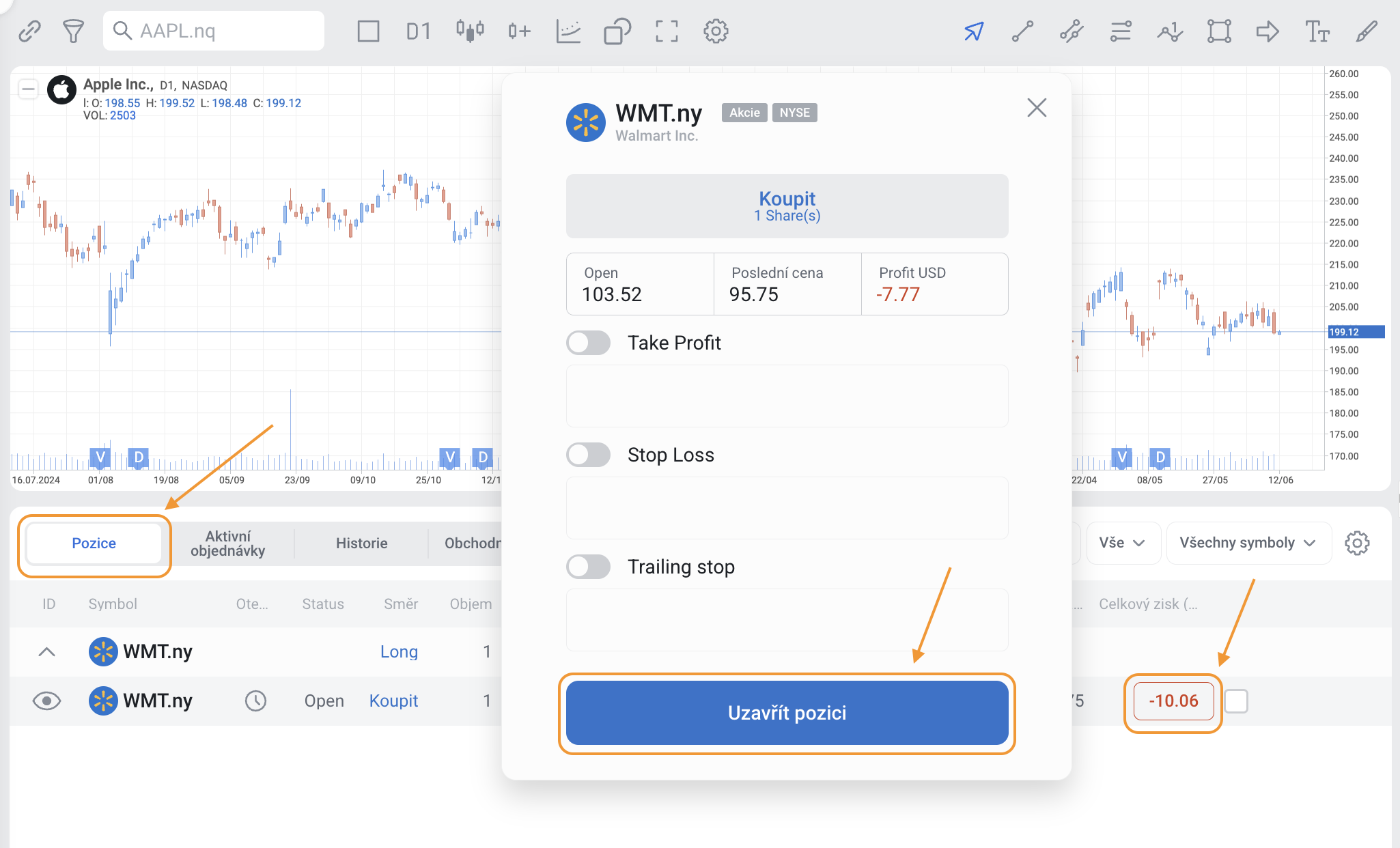Image resolution: width=1400 pixels, height=848 pixels.
Task: Toggle eye visibility for WMT.ny position
Action: 46,701
